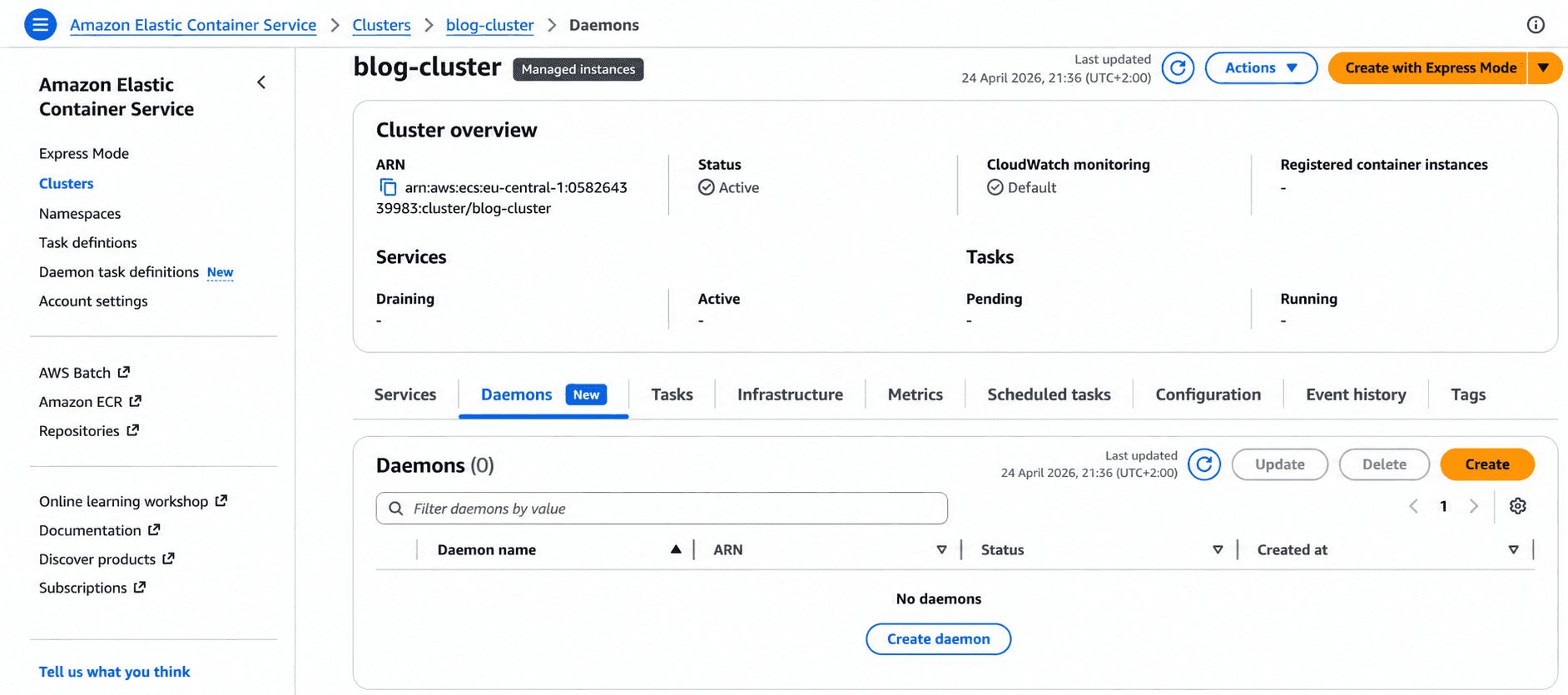1568x695 pixels.
Task: Open Amazon ECR external link
Action: tap(90, 402)
